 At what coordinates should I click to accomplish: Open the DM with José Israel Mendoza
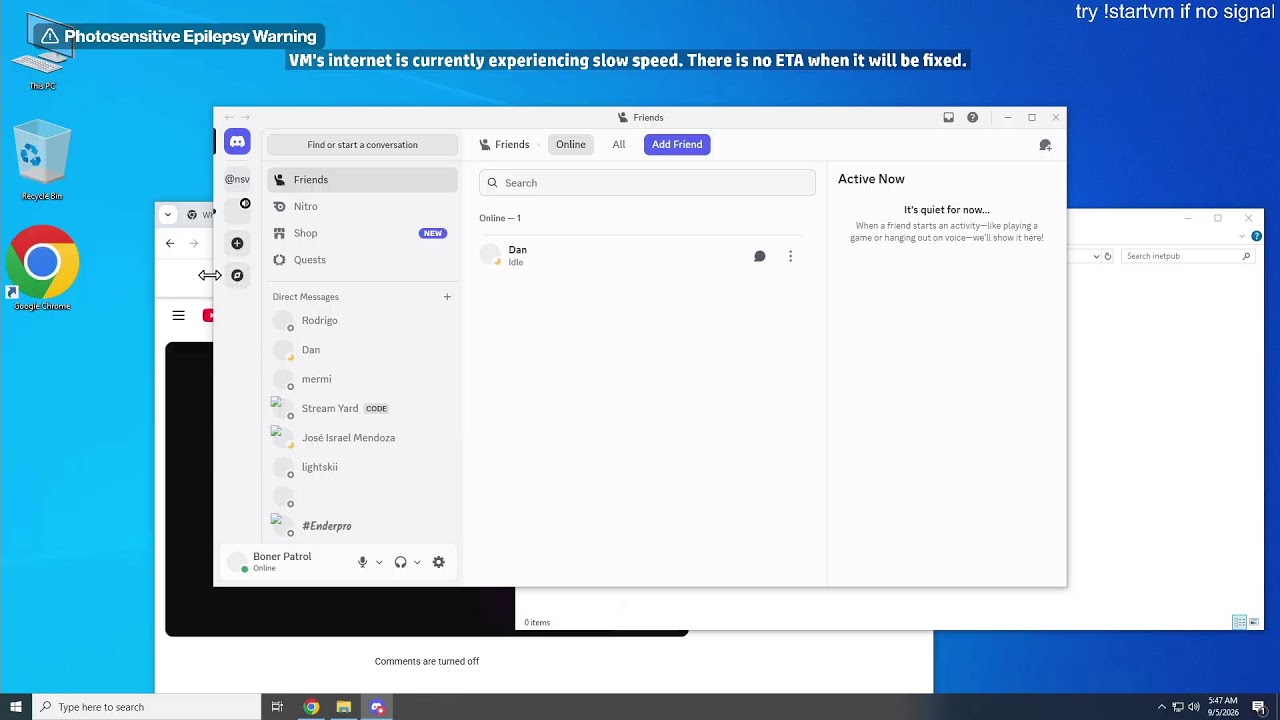362,438
